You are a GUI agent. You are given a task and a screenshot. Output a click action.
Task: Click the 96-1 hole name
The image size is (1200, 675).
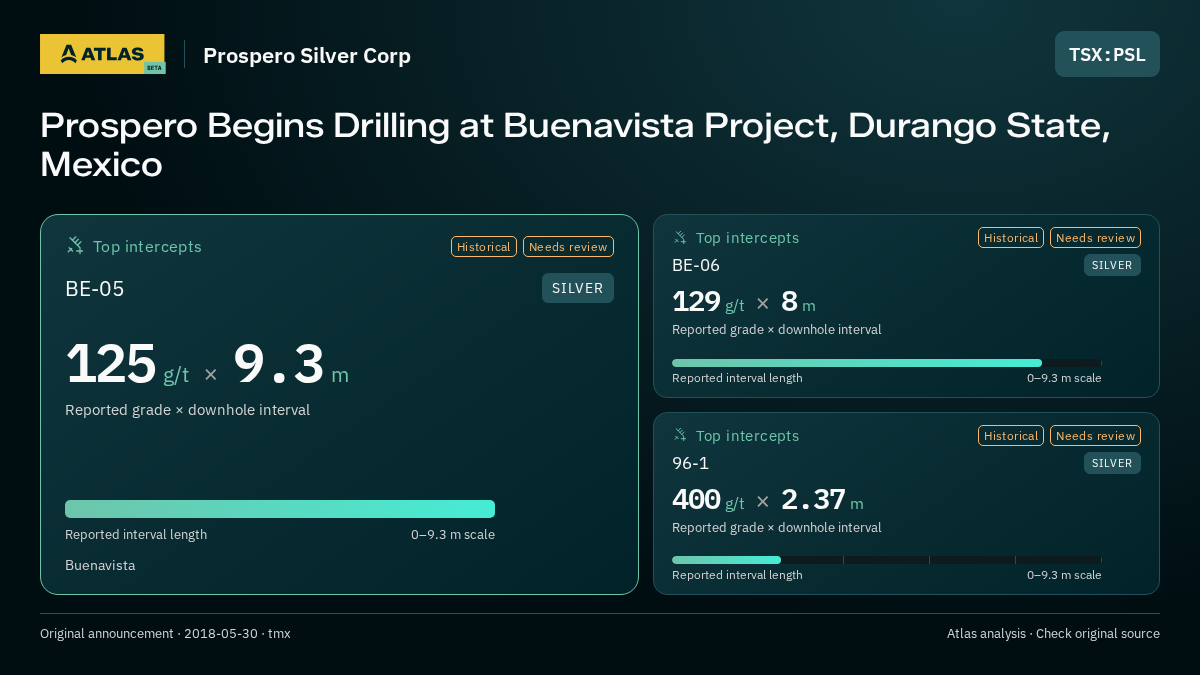pyautogui.click(x=690, y=463)
